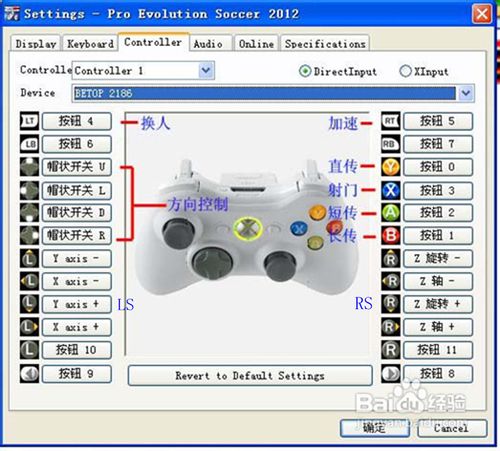Click the 帽状开关 L mapping button
This screenshot has width=500, height=451.
point(77,190)
